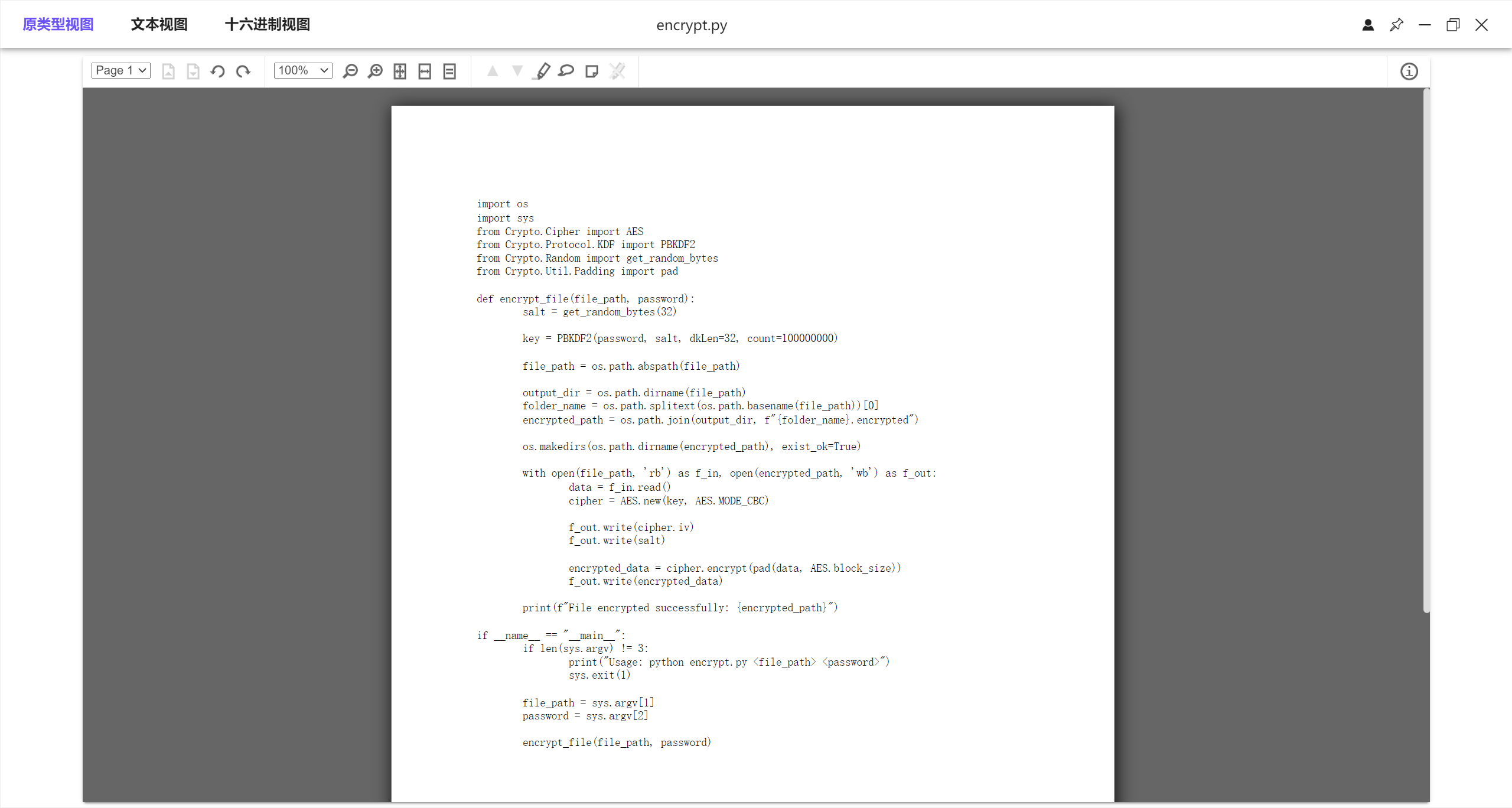Screen dimensions: 1512x808
Task: Click the zoom in magnifier icon
Action: (x=375, y=71)
